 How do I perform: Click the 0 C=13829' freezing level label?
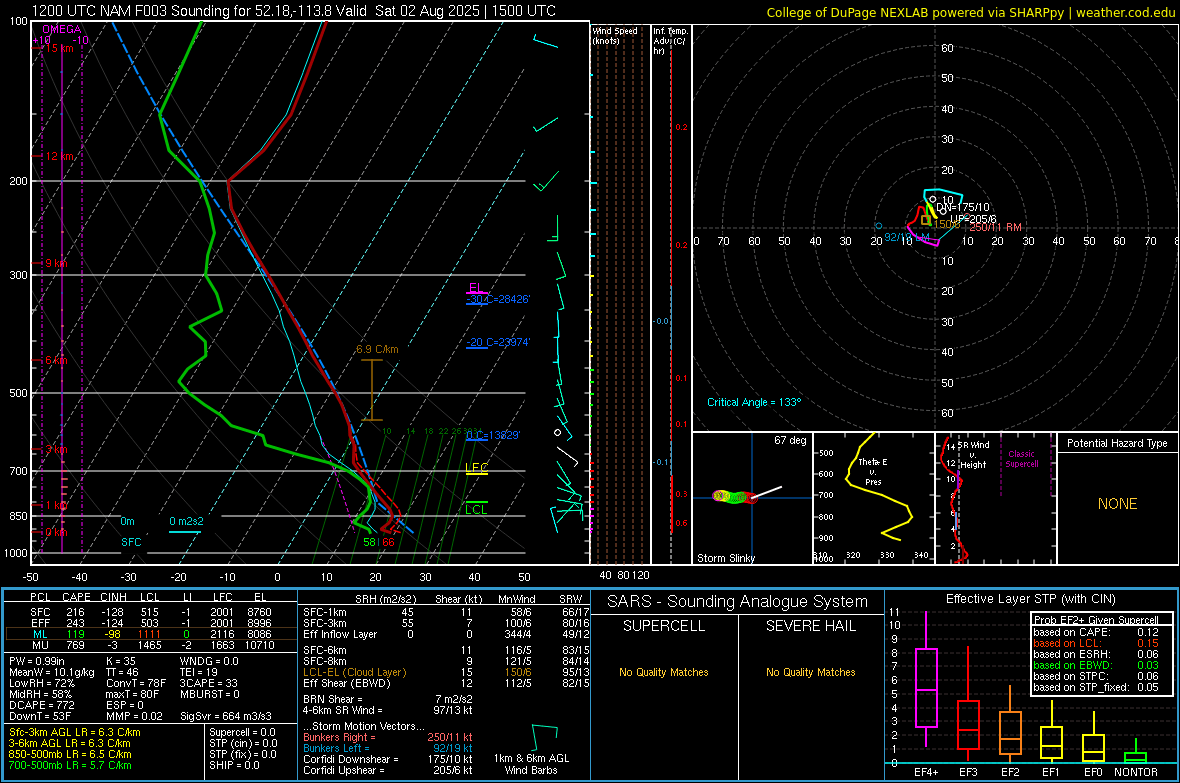[493, 435]
